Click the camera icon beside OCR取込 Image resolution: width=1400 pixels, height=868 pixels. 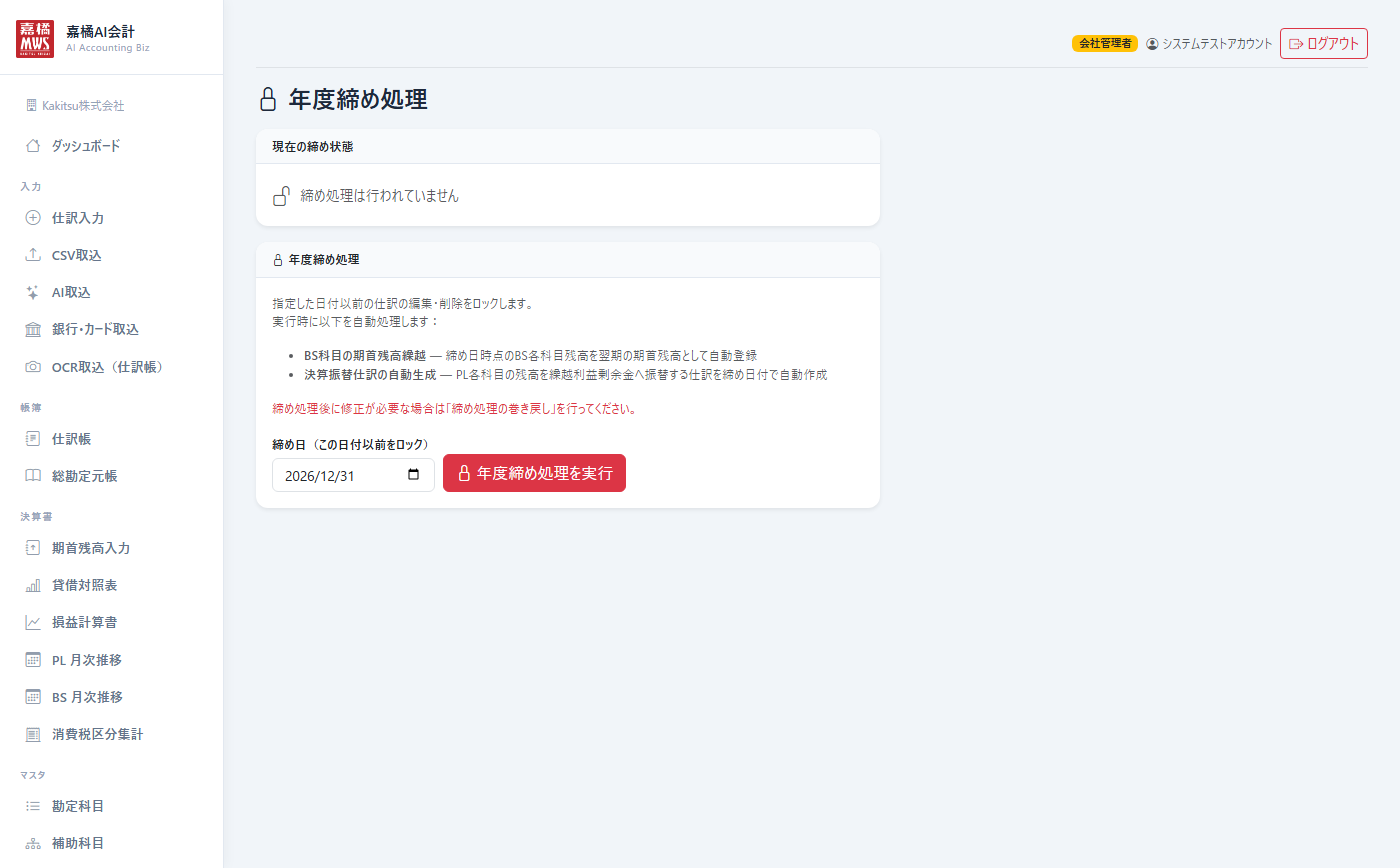[33, 367]
